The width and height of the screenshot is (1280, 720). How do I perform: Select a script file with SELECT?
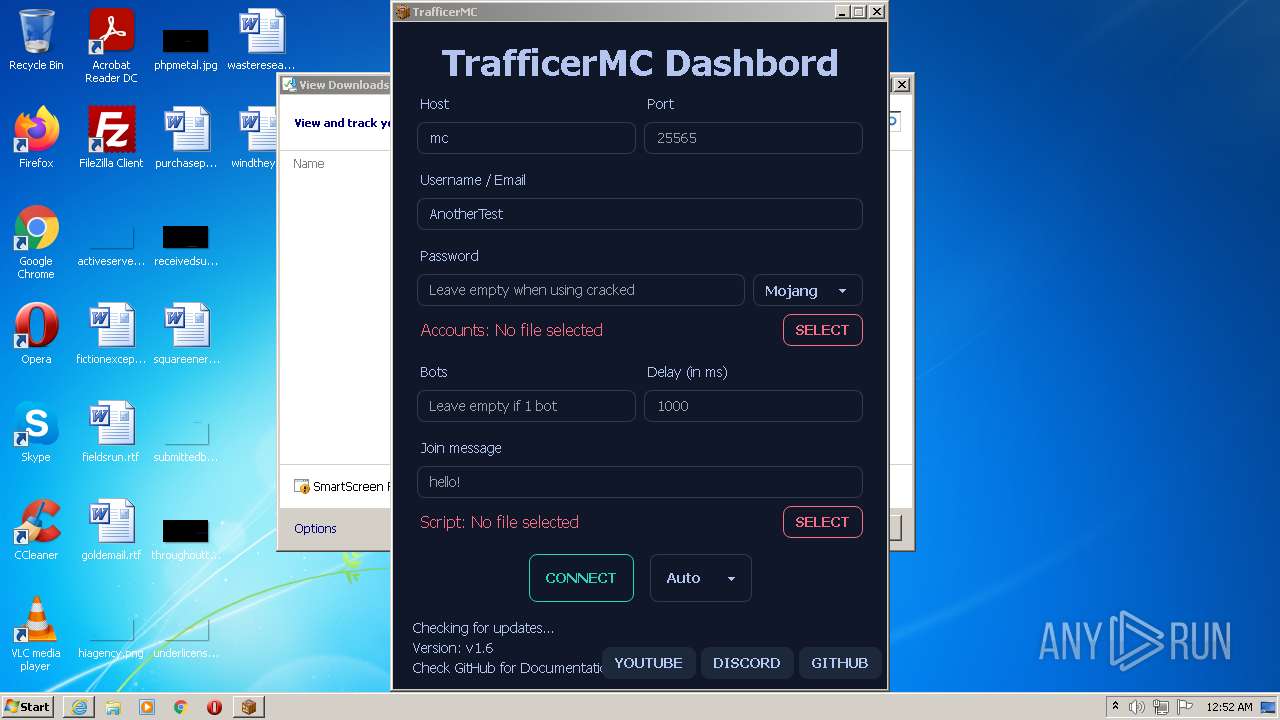pyautogui.click(x=822, y=522)
